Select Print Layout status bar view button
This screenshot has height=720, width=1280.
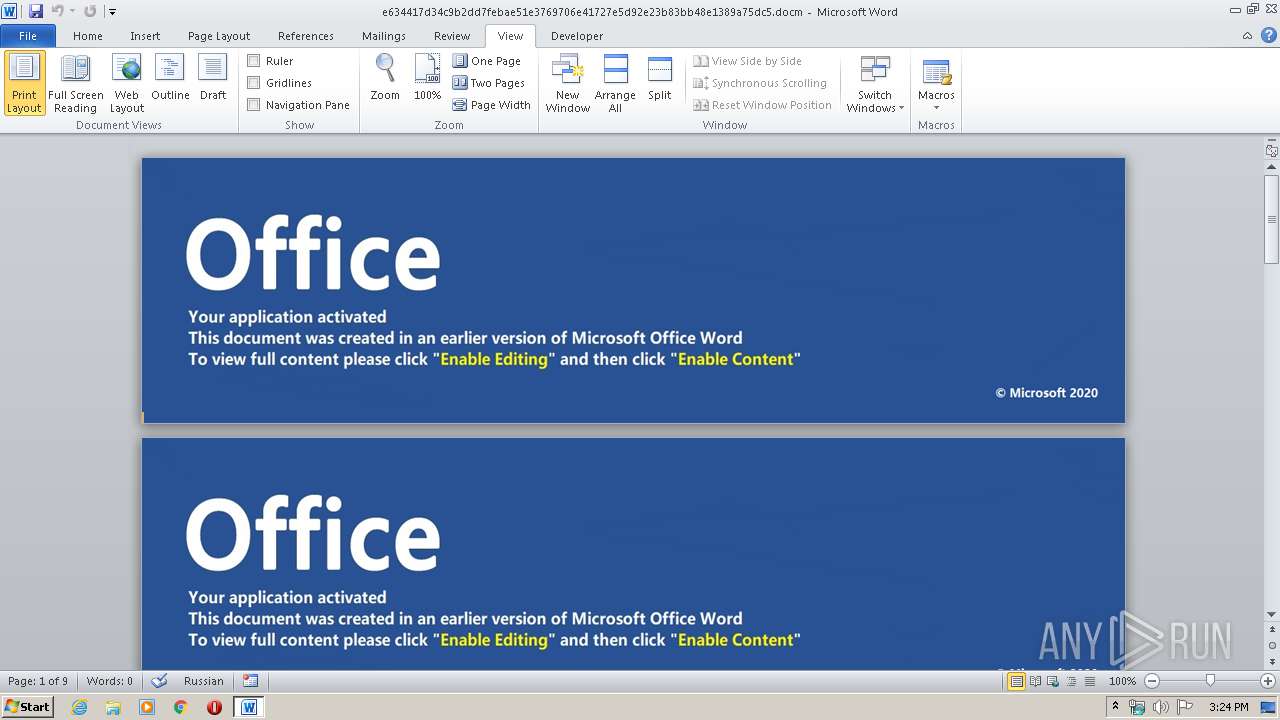click(1016, 681)
